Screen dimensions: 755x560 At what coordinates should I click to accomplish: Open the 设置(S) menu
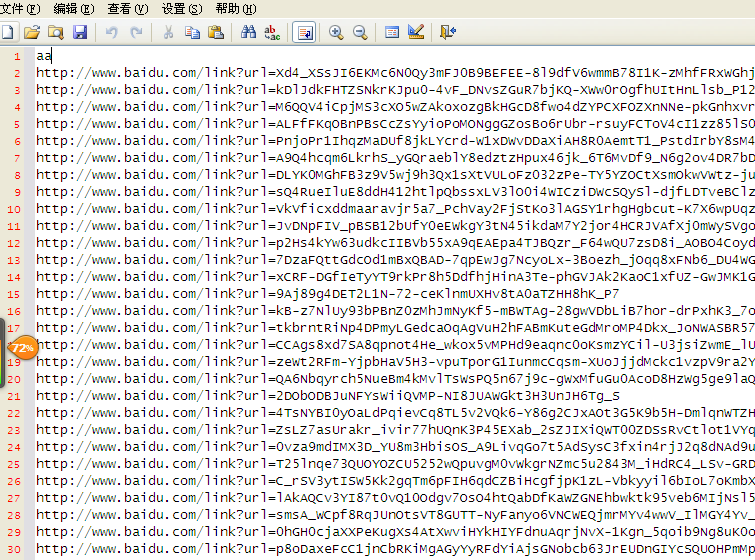pyautogui.click(x=182, y=9)
